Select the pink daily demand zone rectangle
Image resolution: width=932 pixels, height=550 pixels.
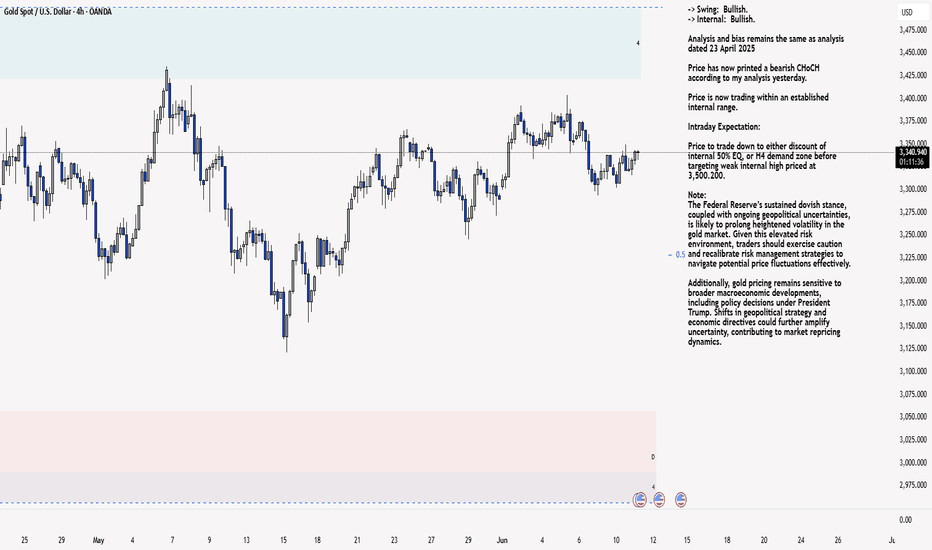click(328, 441)
